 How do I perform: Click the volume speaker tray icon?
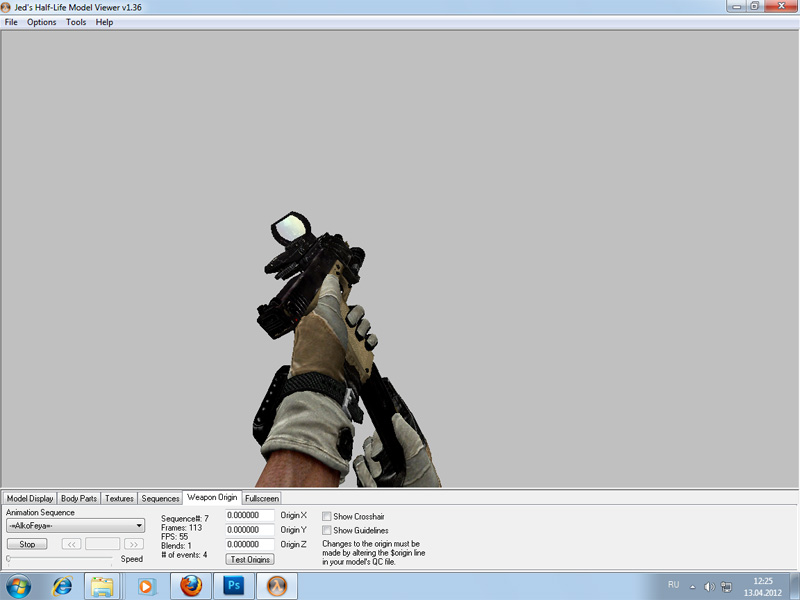click(x=709, y=585)
